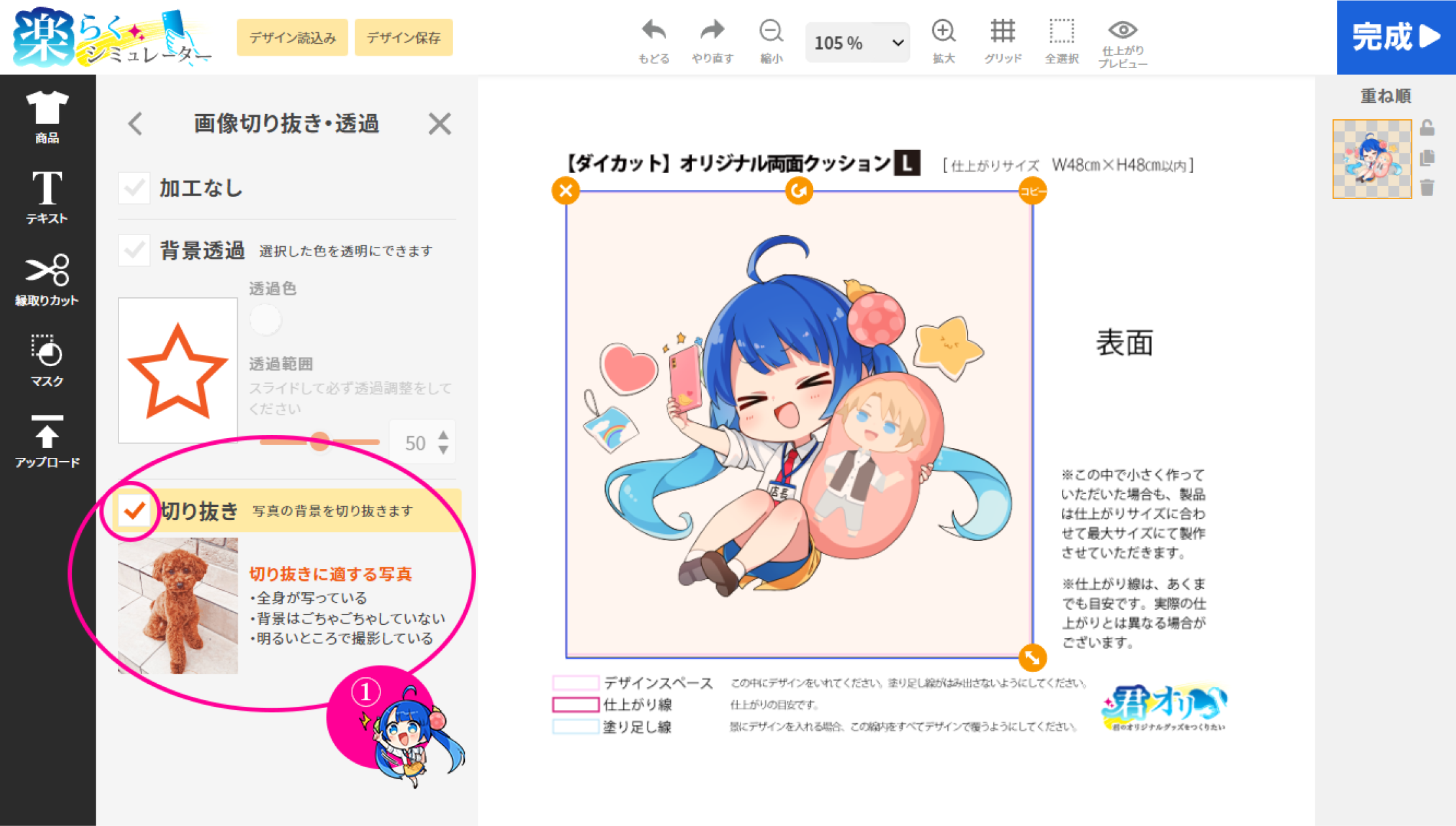The image size is (1456, 826).
Task: Click the 縮小 zoom-out magnifier icon
Action: coord(771,31)
